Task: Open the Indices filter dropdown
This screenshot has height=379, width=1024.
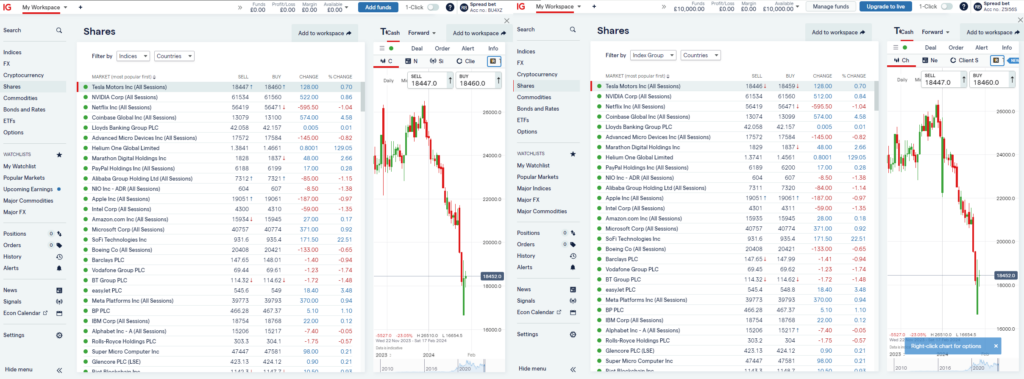Action: (133, 56)
